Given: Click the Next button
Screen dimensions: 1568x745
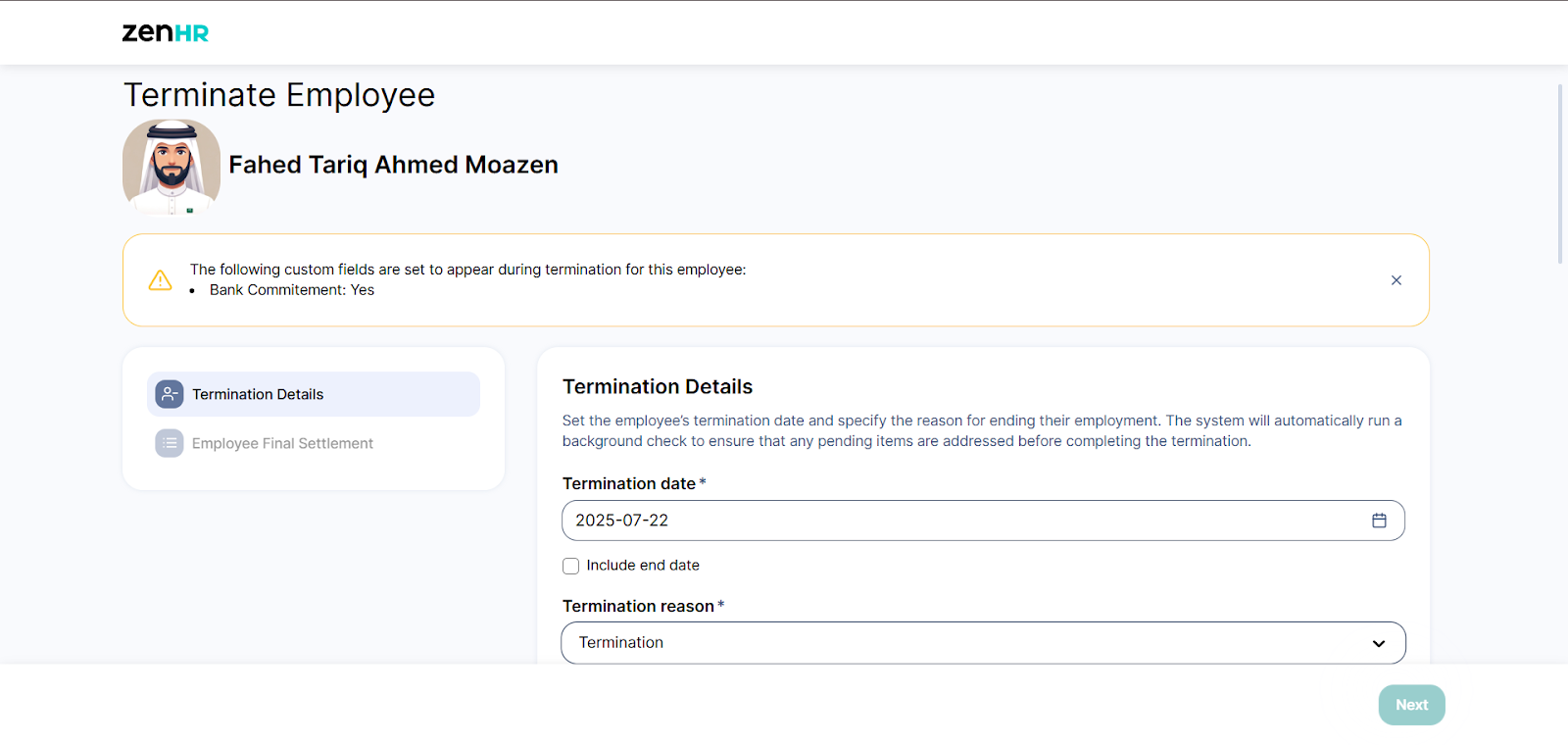Looking at the screenshot, I should click(1411, 705).
